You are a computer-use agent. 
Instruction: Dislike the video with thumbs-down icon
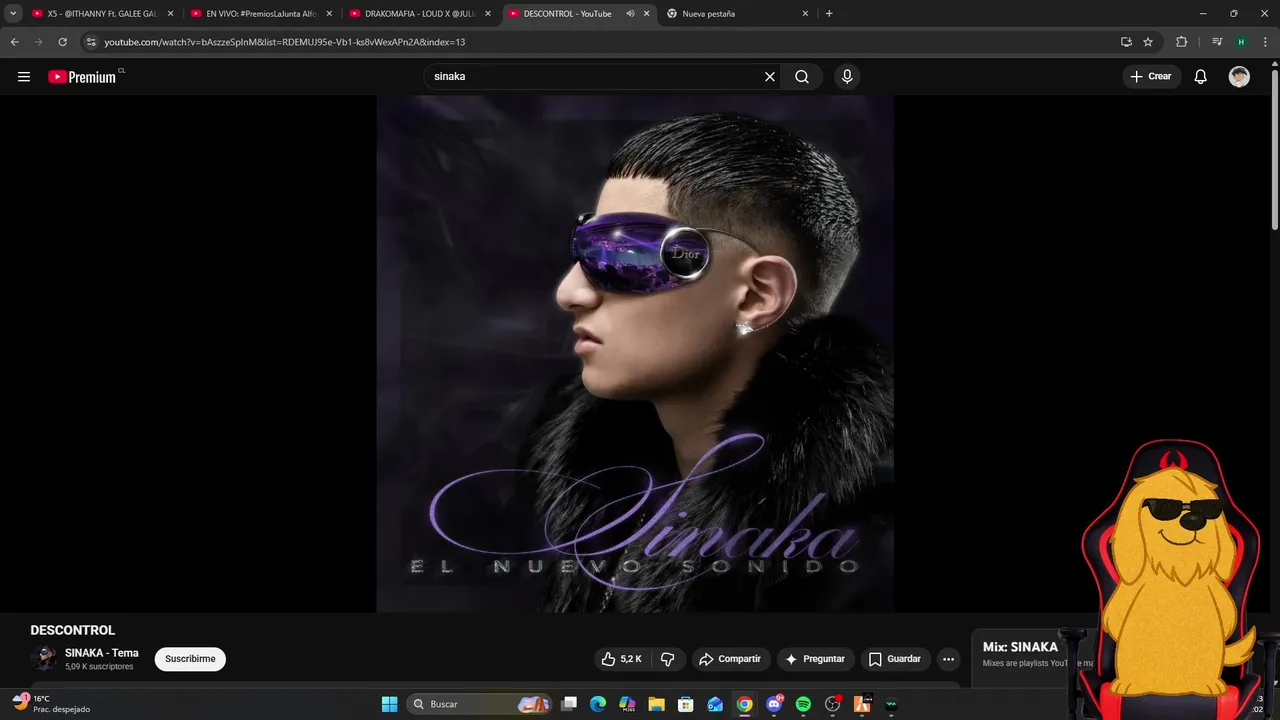pos(668,659)
